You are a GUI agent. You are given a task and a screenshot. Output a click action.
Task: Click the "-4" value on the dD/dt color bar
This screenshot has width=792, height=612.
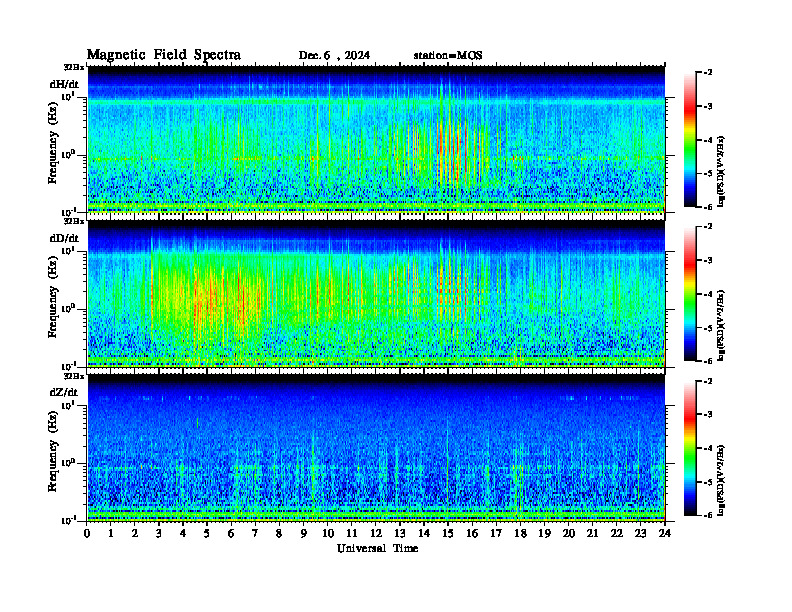pyautogui.click(x=708, y=294)
